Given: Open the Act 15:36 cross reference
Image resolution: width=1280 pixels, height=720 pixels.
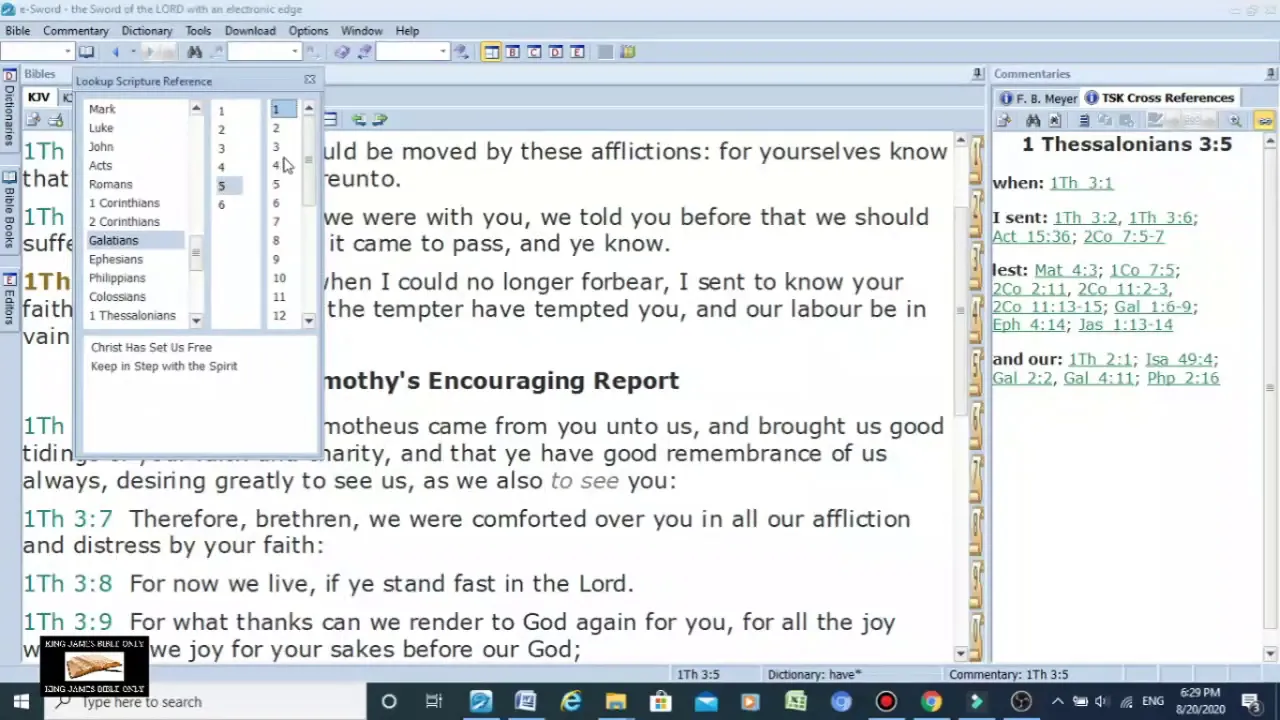Looking at the screenshot, I should point(1031,236).
